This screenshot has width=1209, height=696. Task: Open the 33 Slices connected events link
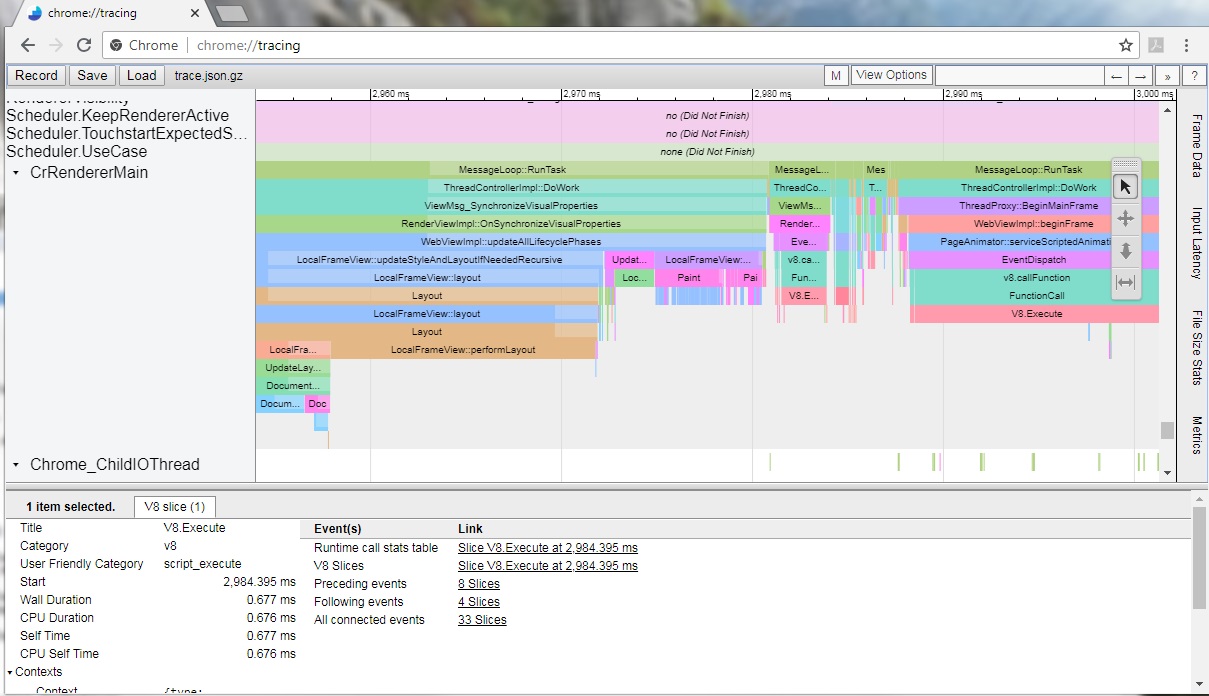(x=482, y=620)
